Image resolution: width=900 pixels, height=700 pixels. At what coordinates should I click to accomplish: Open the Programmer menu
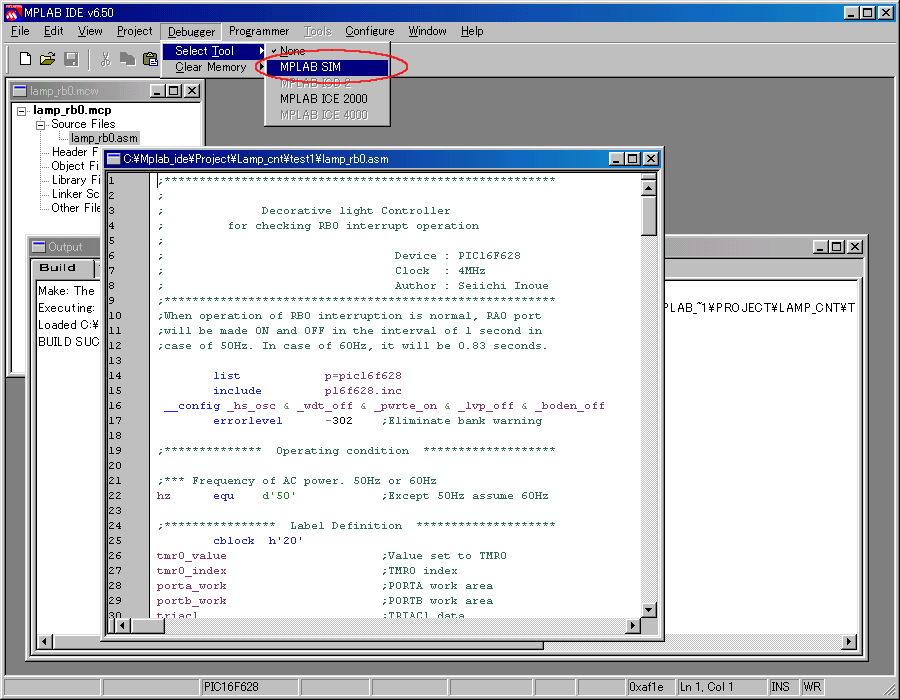pyautogui.click(x=259, y=31)
